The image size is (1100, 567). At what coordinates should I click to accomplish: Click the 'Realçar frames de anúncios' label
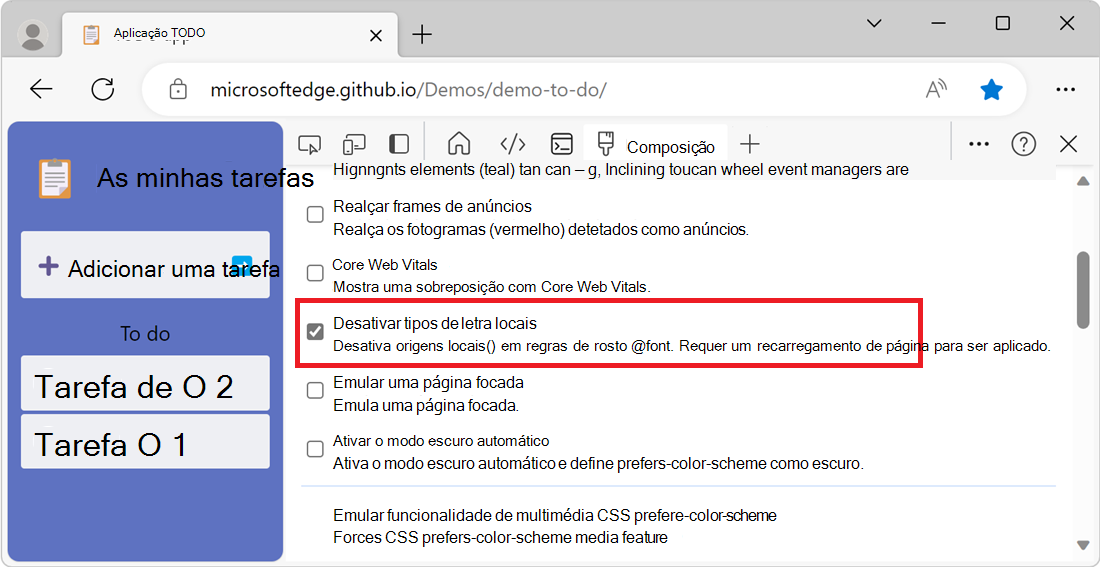coord(432,206)
